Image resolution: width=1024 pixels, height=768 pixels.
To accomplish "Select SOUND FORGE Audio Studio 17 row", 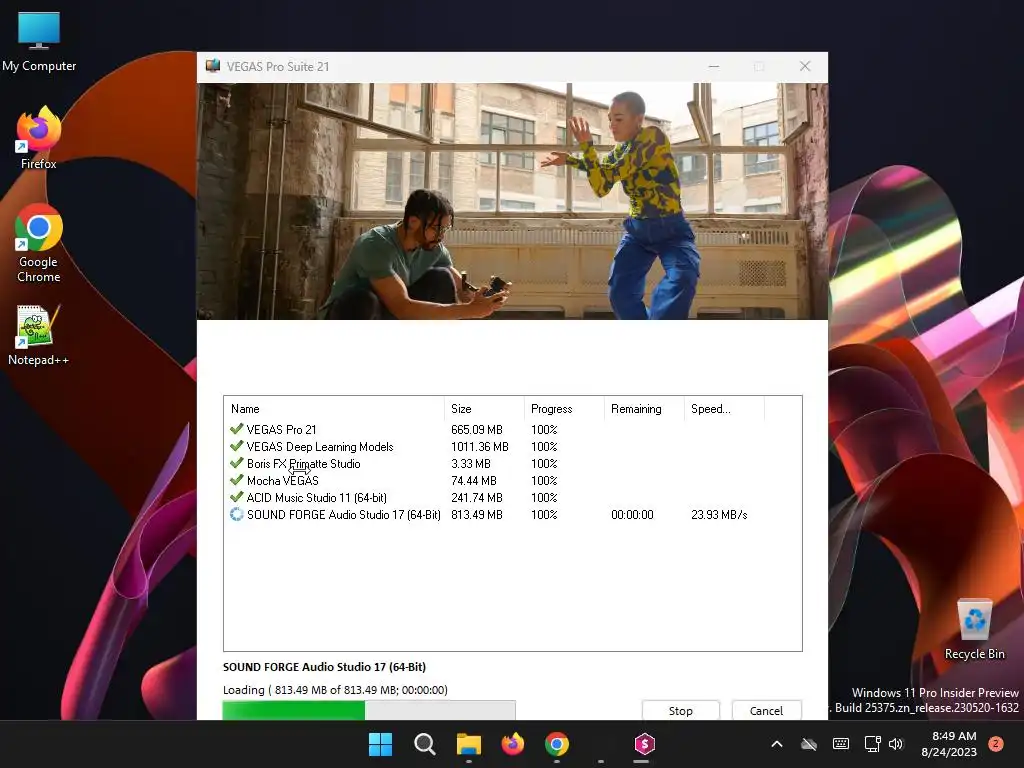I will [513, 515].
